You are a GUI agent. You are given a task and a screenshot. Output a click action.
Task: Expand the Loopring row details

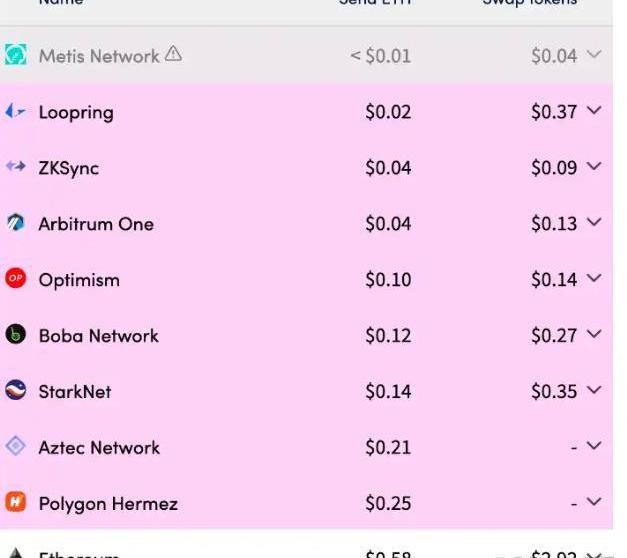[x=595, y=111]
